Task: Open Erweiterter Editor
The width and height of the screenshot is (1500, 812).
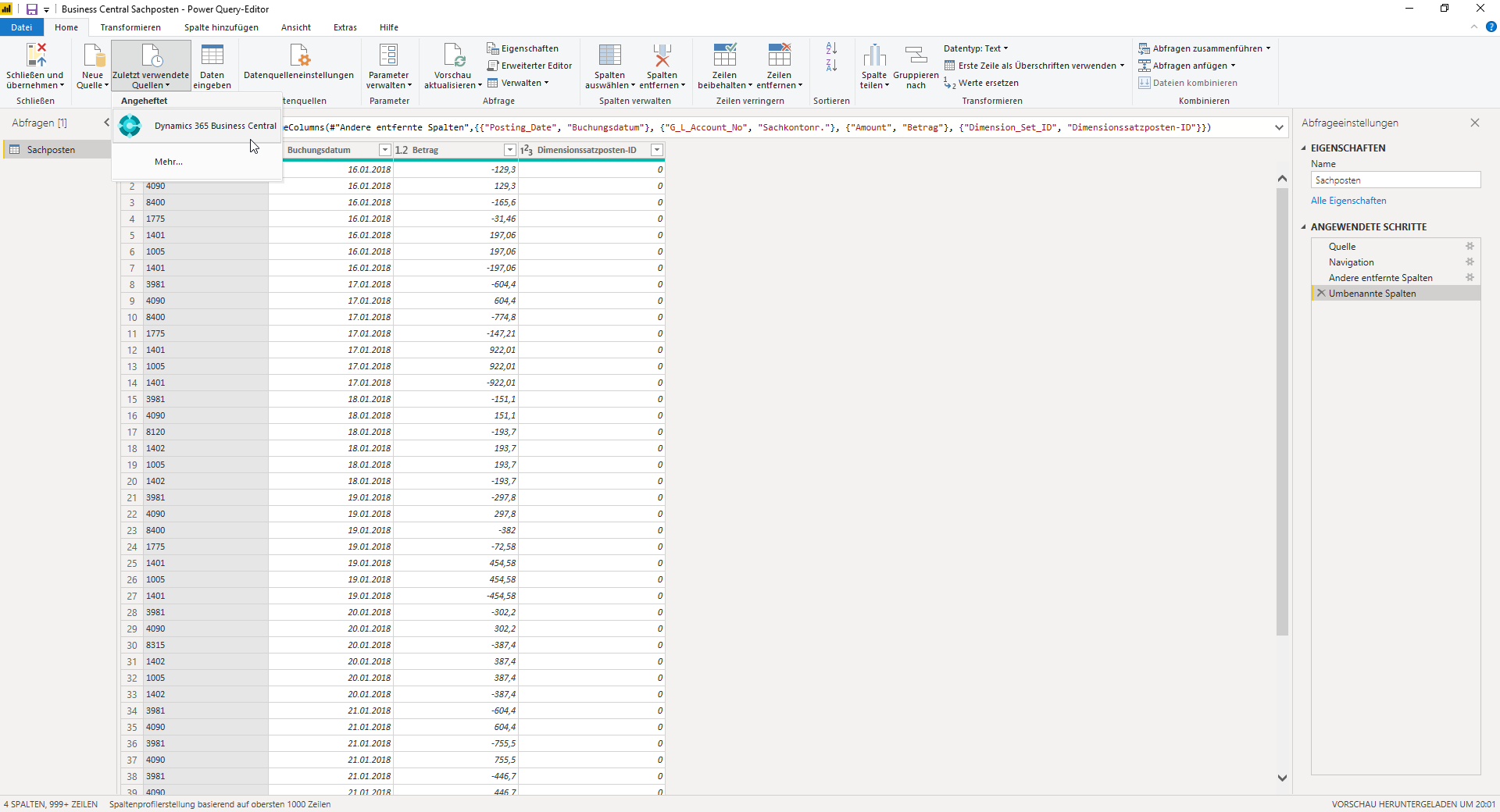Action: coord(530,66)
